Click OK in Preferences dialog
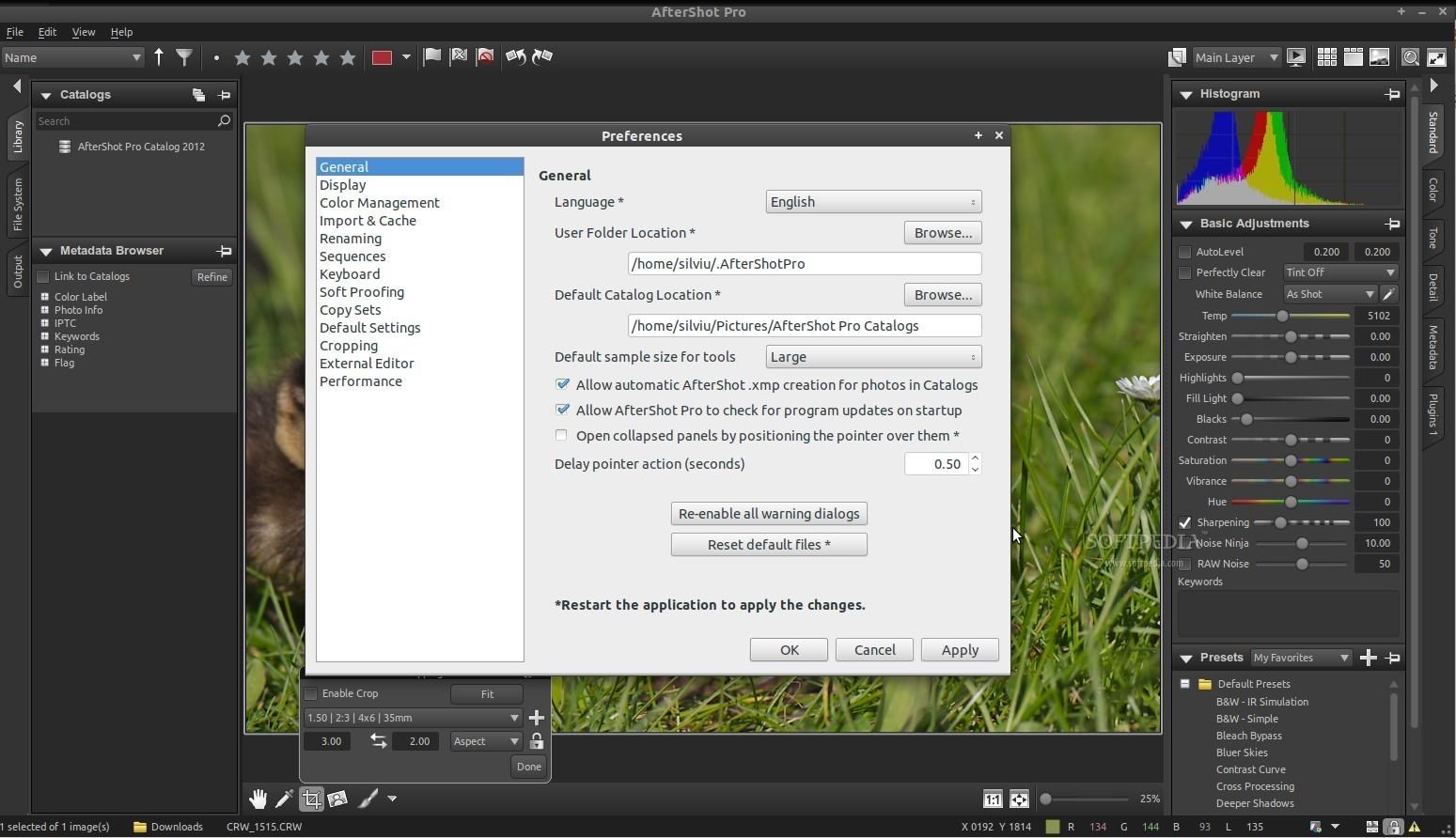The width and height of the screenshot is (1456, 838). (789, 650)
